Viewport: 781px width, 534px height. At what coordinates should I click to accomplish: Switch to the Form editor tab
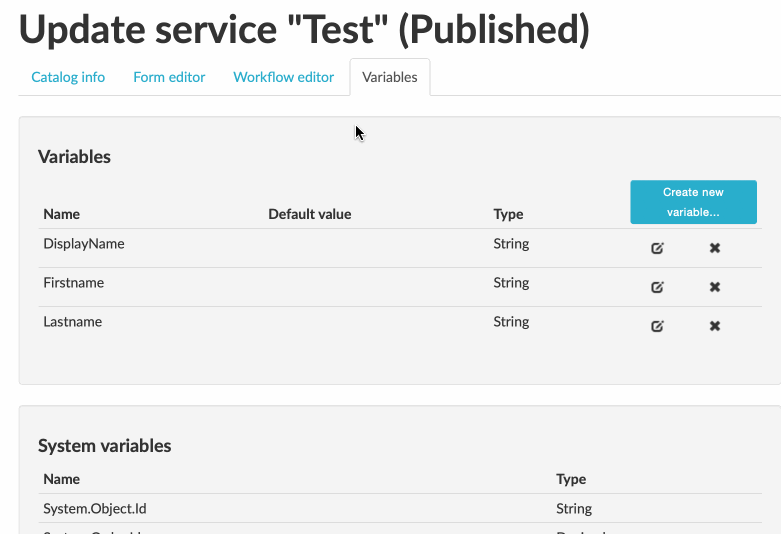tap(169, 77)
